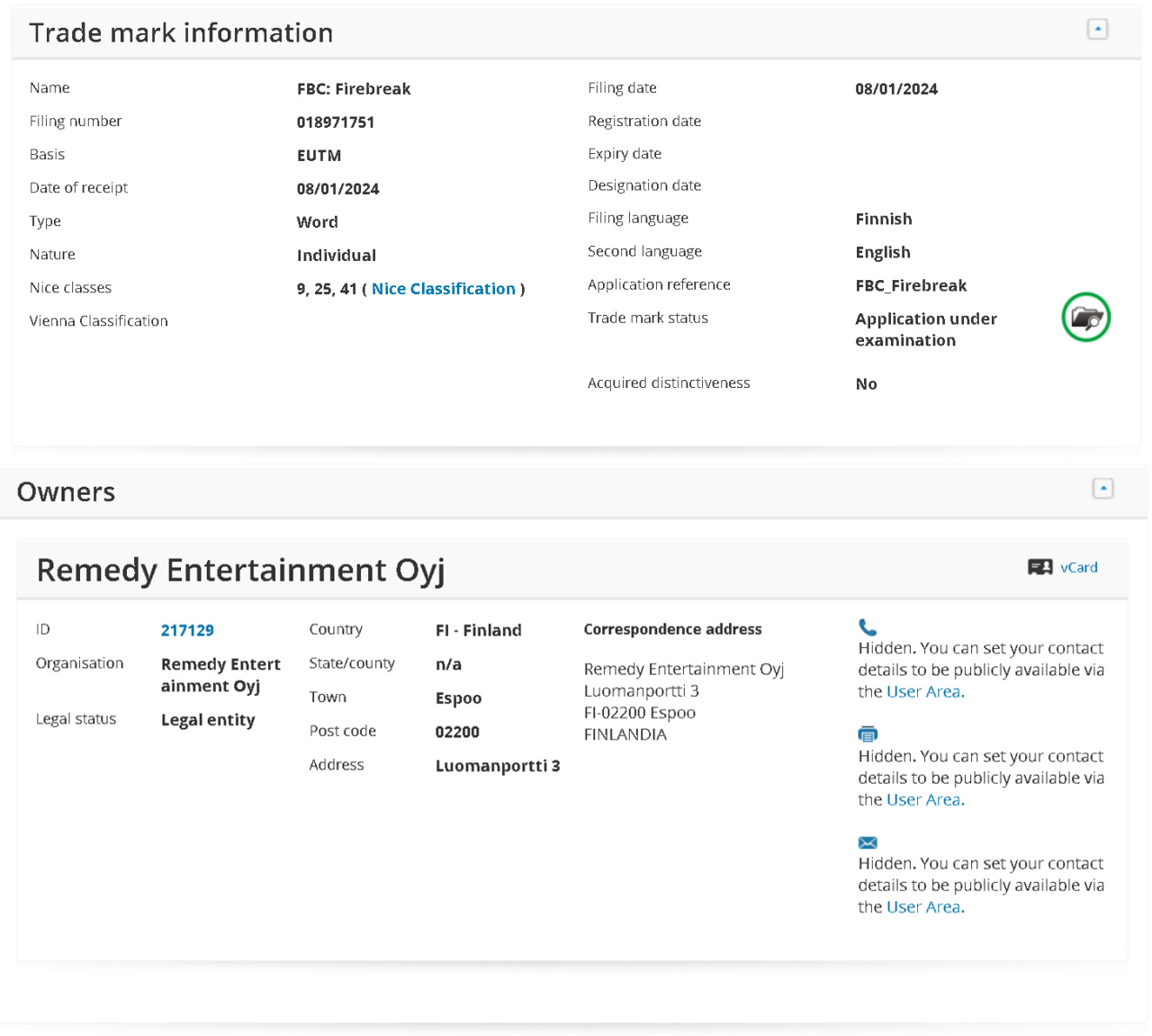The image size is (1152, 1036).
Task: Click the Acquired distinctiveness value No
Action: [866, 384]
